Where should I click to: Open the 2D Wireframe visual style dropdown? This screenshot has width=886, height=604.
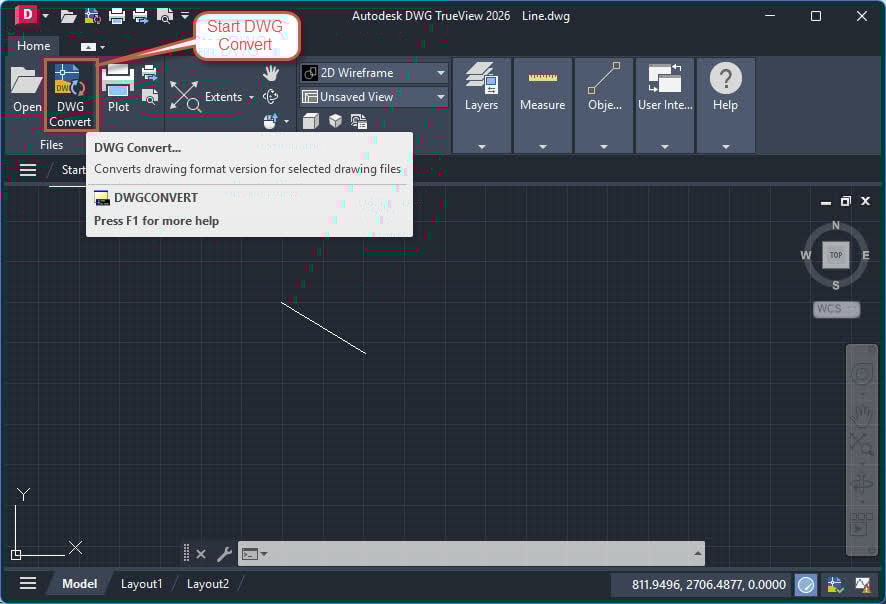coord(440,72)
